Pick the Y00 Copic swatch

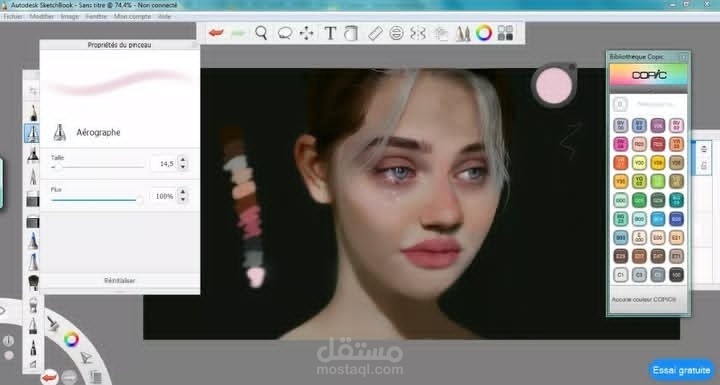click(639, 163)
